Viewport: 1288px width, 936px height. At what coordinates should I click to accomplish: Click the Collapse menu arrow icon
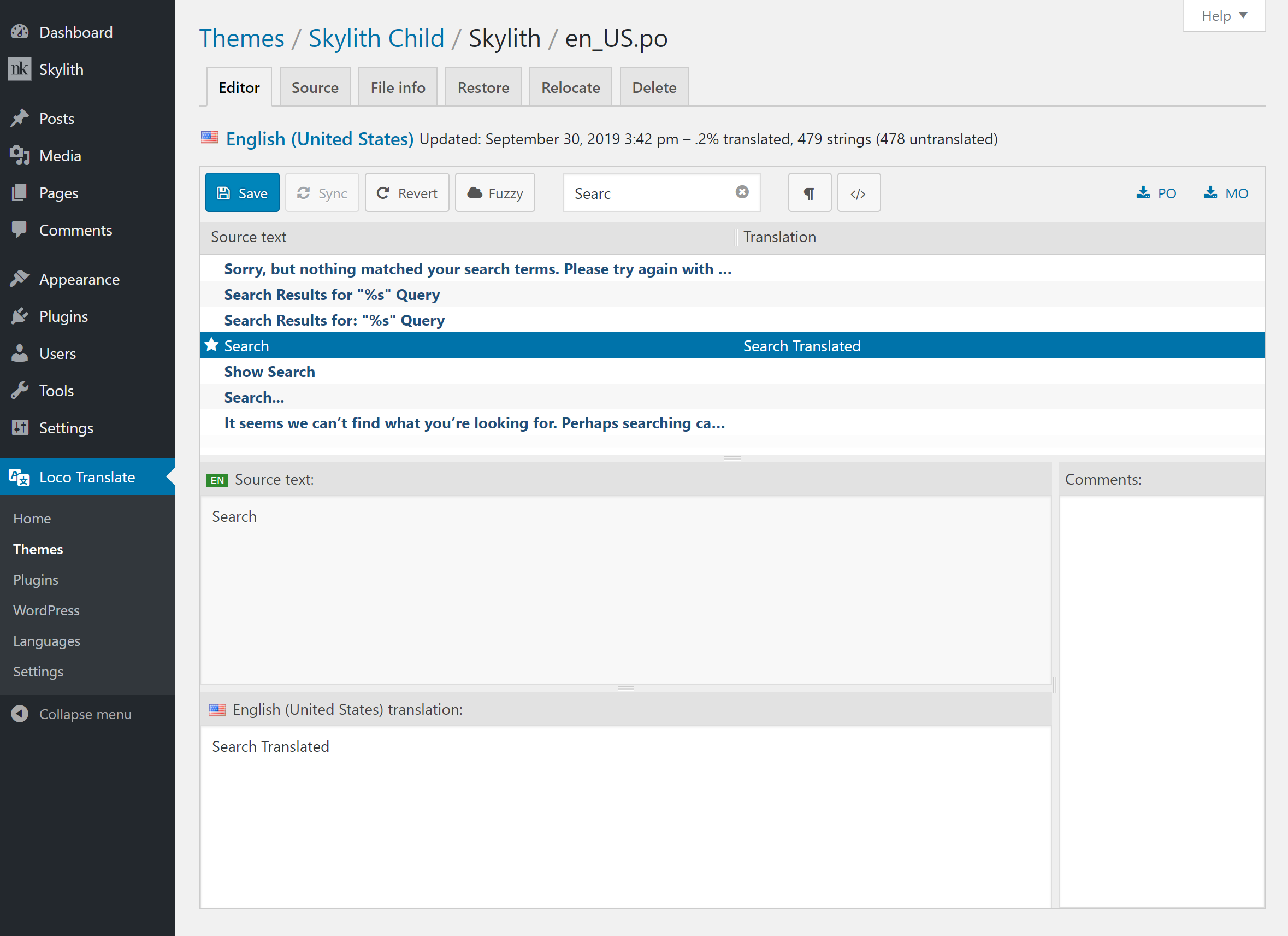[x=20, y=714]
